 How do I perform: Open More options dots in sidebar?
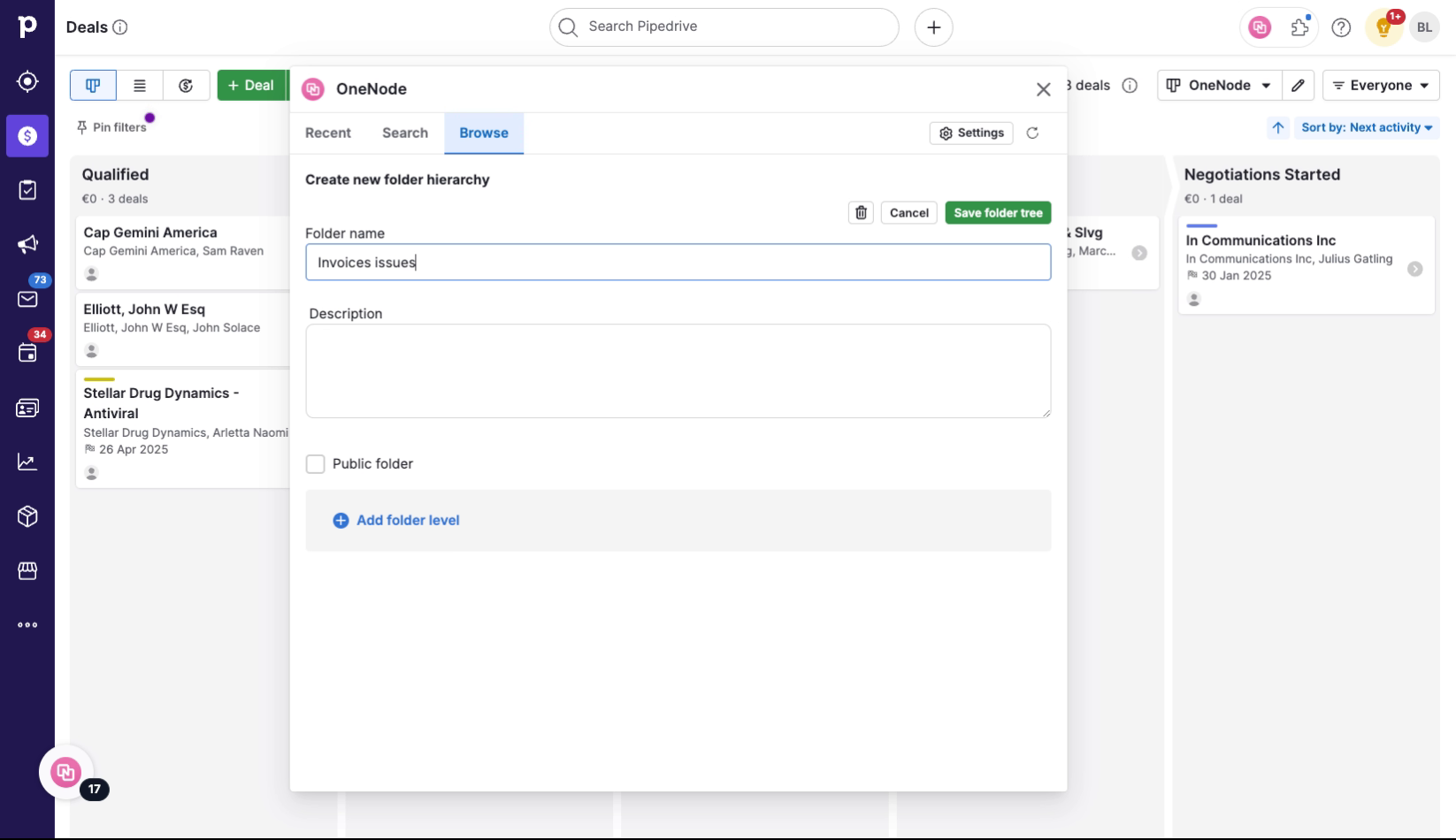[27, 625]
